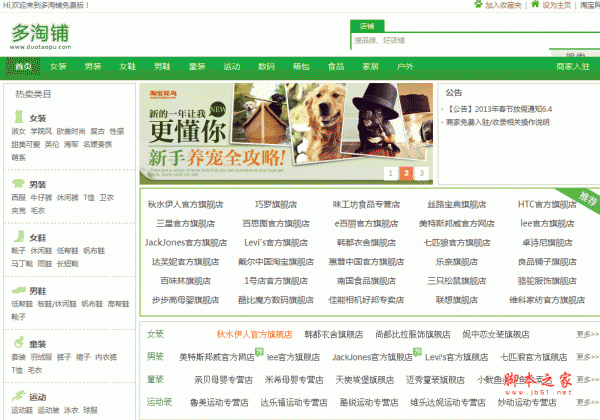Go to 户外 in the navigation bar
Image resolution: width=600 pixels, height=420 pixels.
click(x=405, y=66)
